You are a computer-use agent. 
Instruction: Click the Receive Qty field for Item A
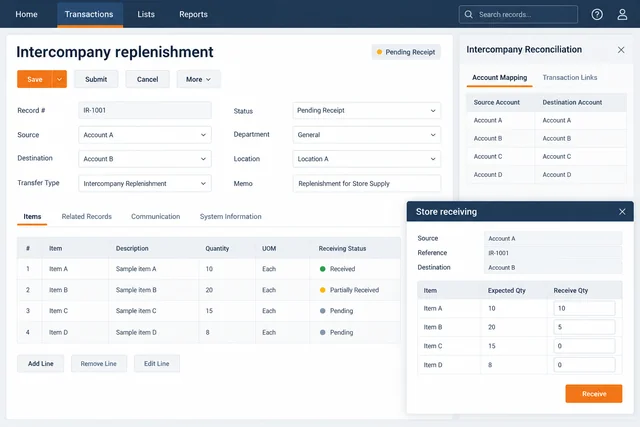584,308
